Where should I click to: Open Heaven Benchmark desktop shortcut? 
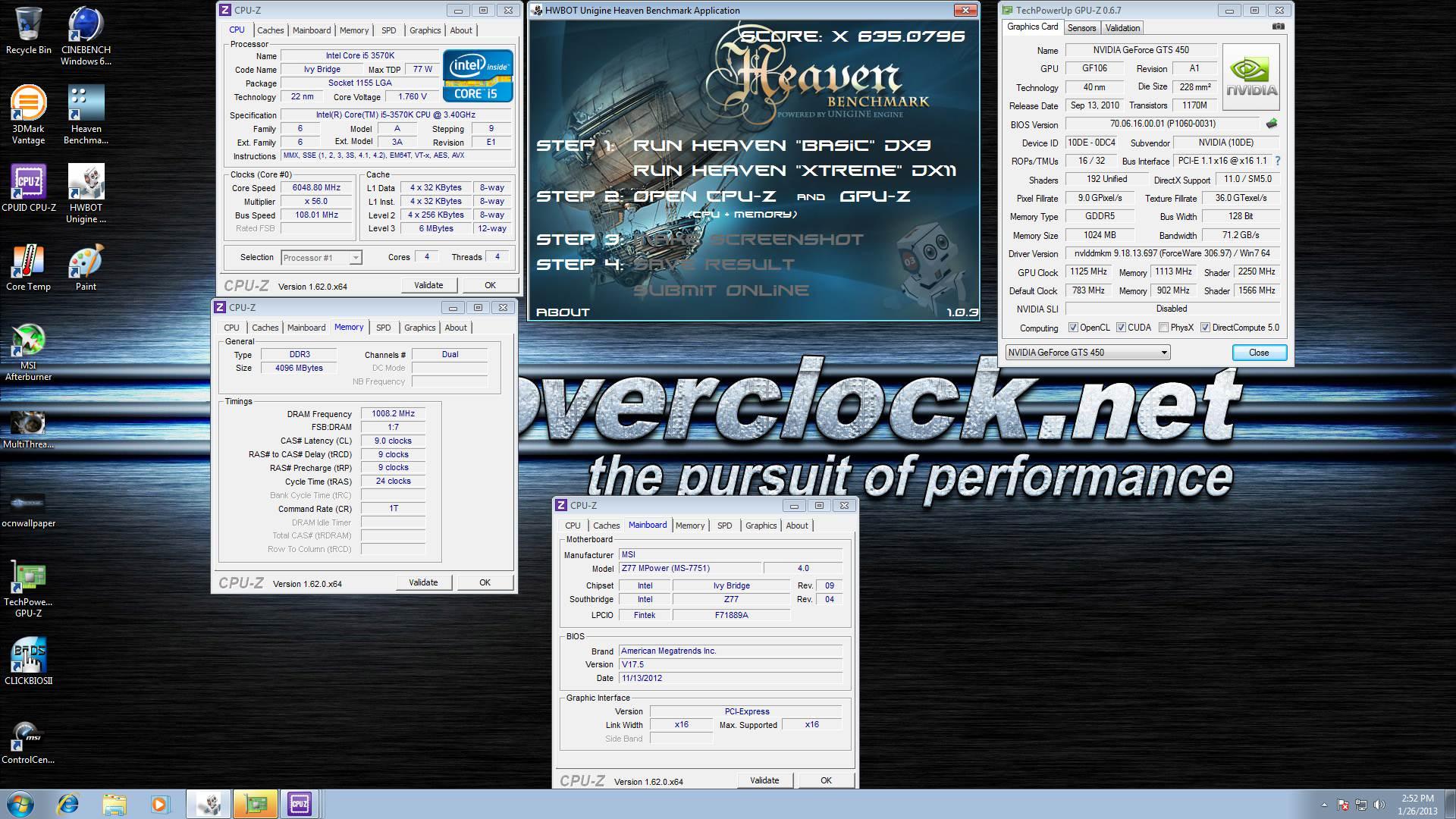point(86,115)
